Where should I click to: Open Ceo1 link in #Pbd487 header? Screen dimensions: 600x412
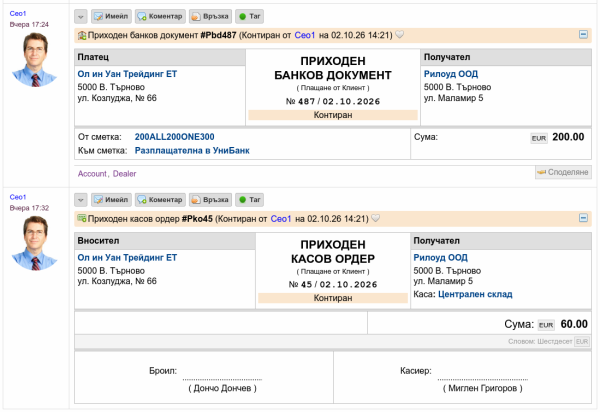pyautogui.click(x=305, y=35)
